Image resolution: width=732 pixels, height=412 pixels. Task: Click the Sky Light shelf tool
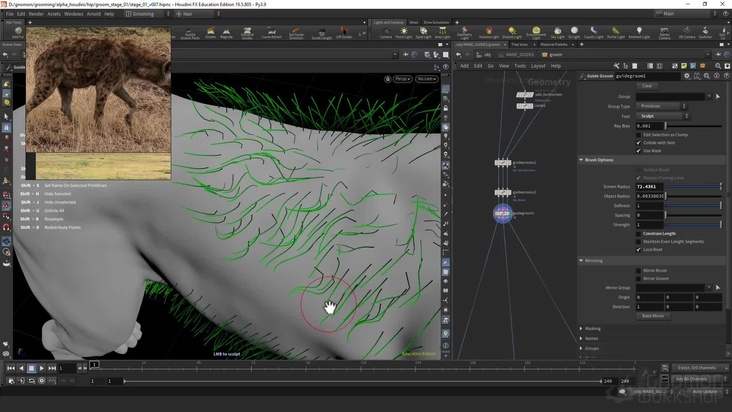click(557, 33)
